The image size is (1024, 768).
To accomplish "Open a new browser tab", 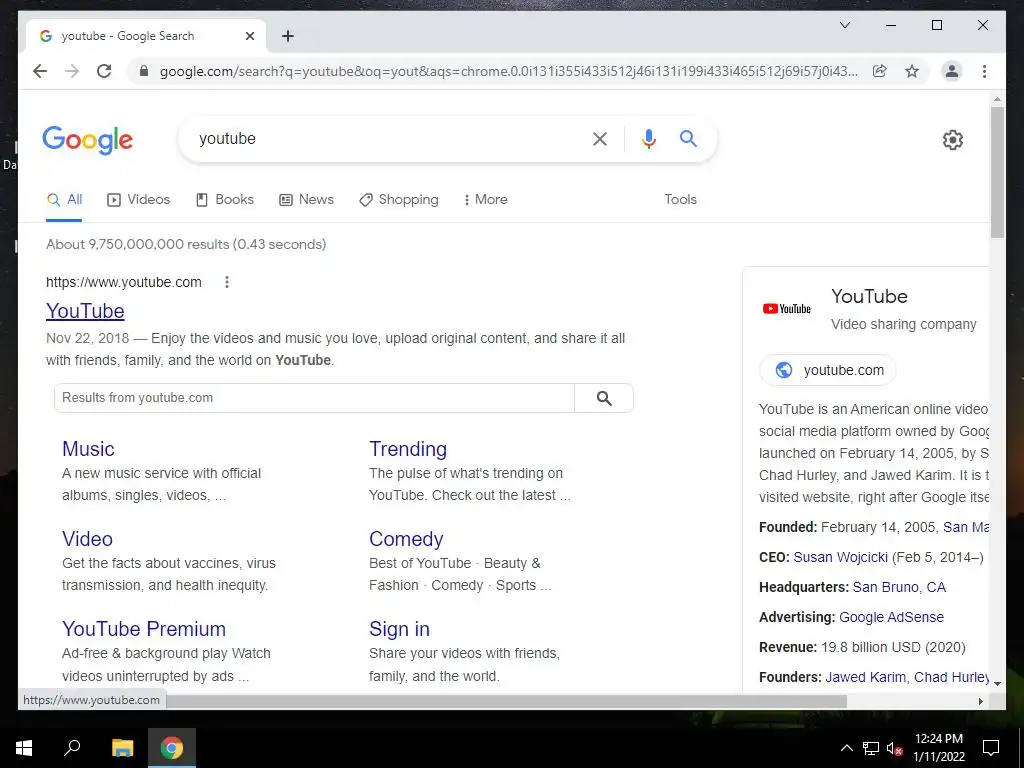I will pos(288,36).
